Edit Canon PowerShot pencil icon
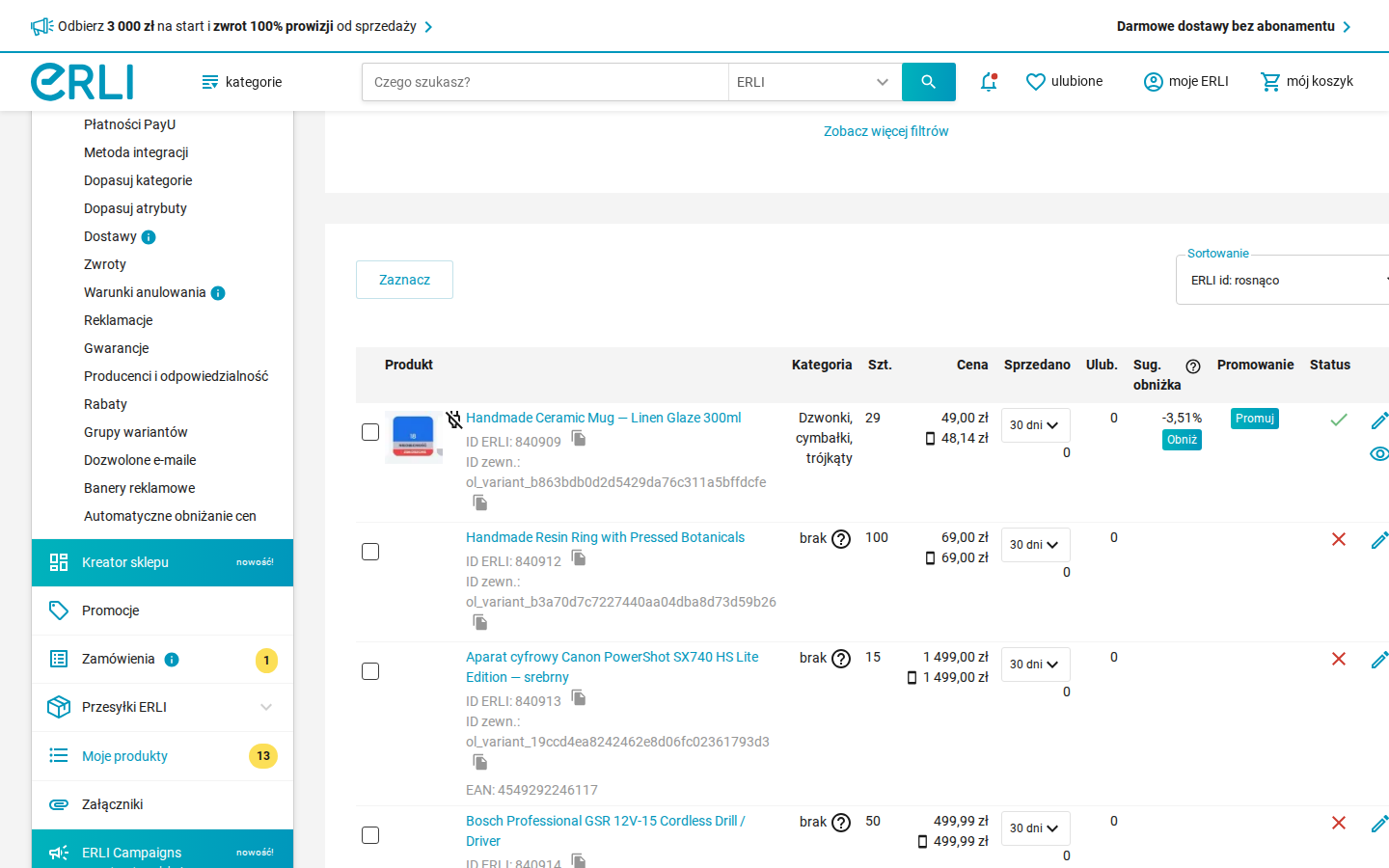The image size is (1389, 868). pyautogui.click(x=1379, y=660)
